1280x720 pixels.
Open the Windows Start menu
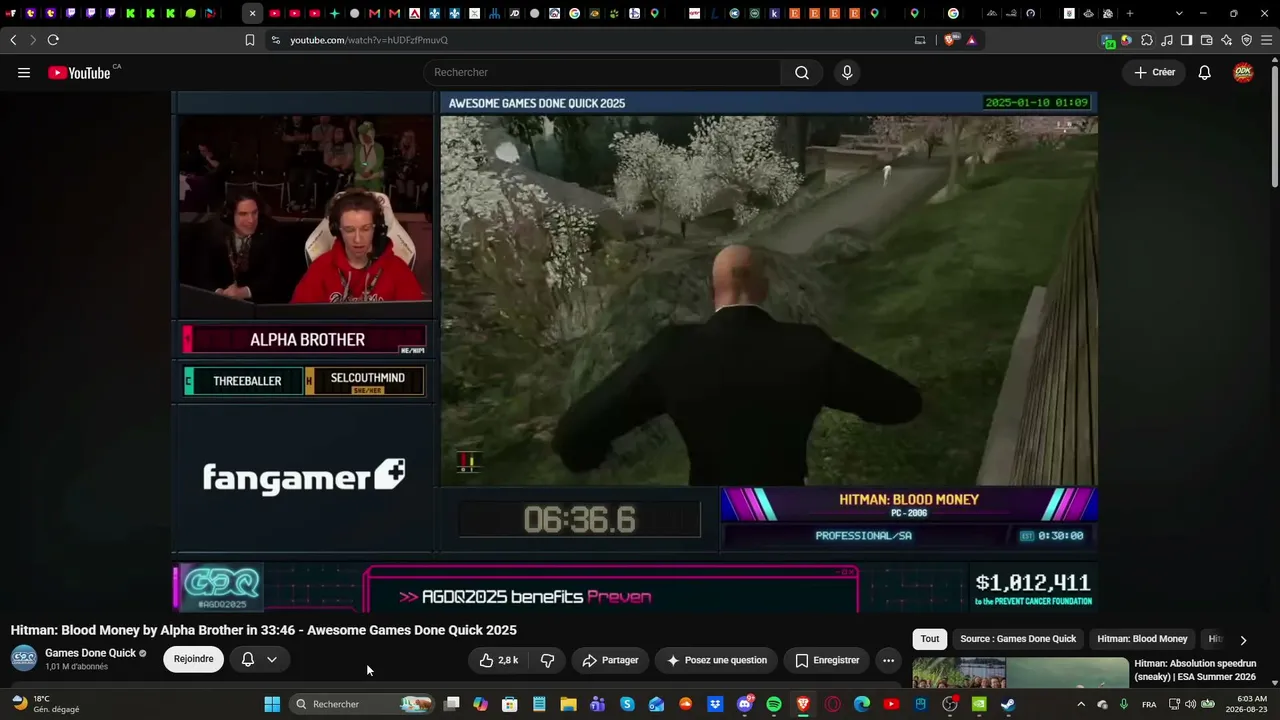point(272,704)
